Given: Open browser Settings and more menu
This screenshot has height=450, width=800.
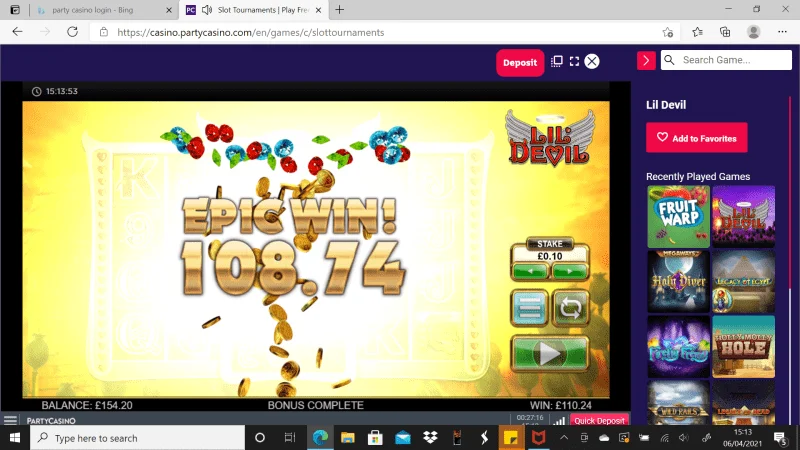Looking at the screenshot, I should coord(782,32).
